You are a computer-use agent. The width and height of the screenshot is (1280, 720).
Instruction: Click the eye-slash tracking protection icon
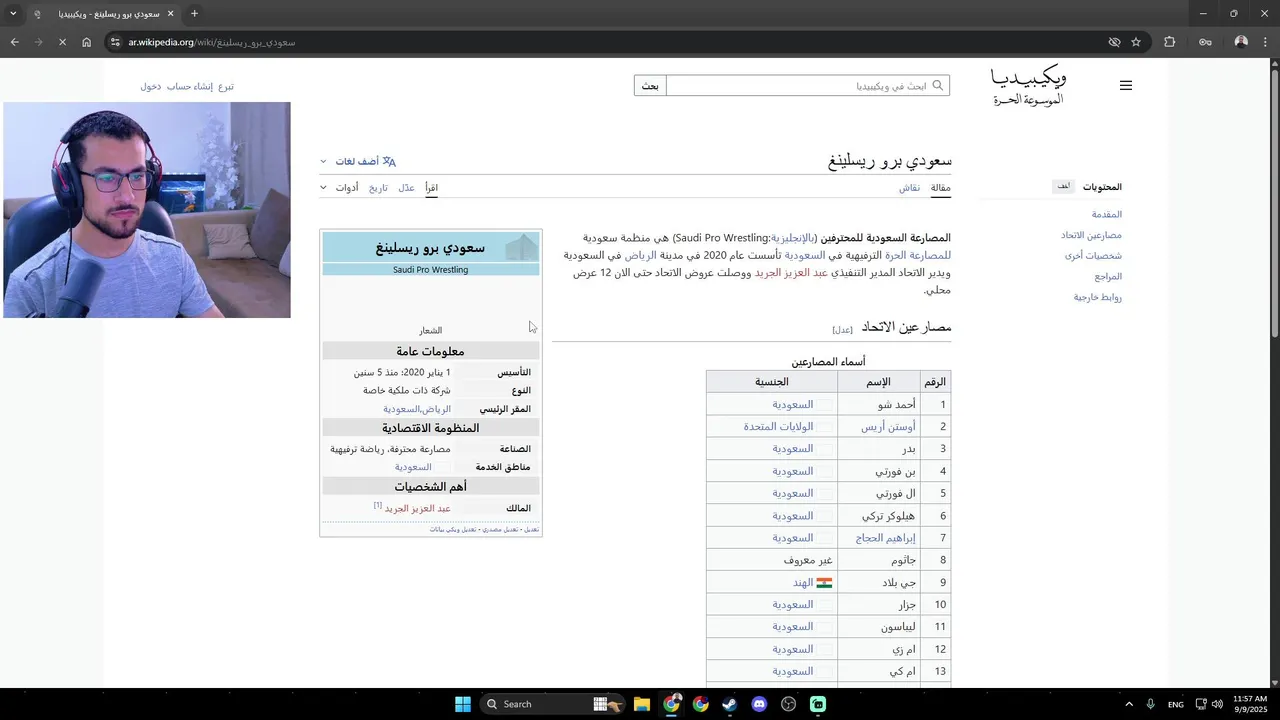1114,42
